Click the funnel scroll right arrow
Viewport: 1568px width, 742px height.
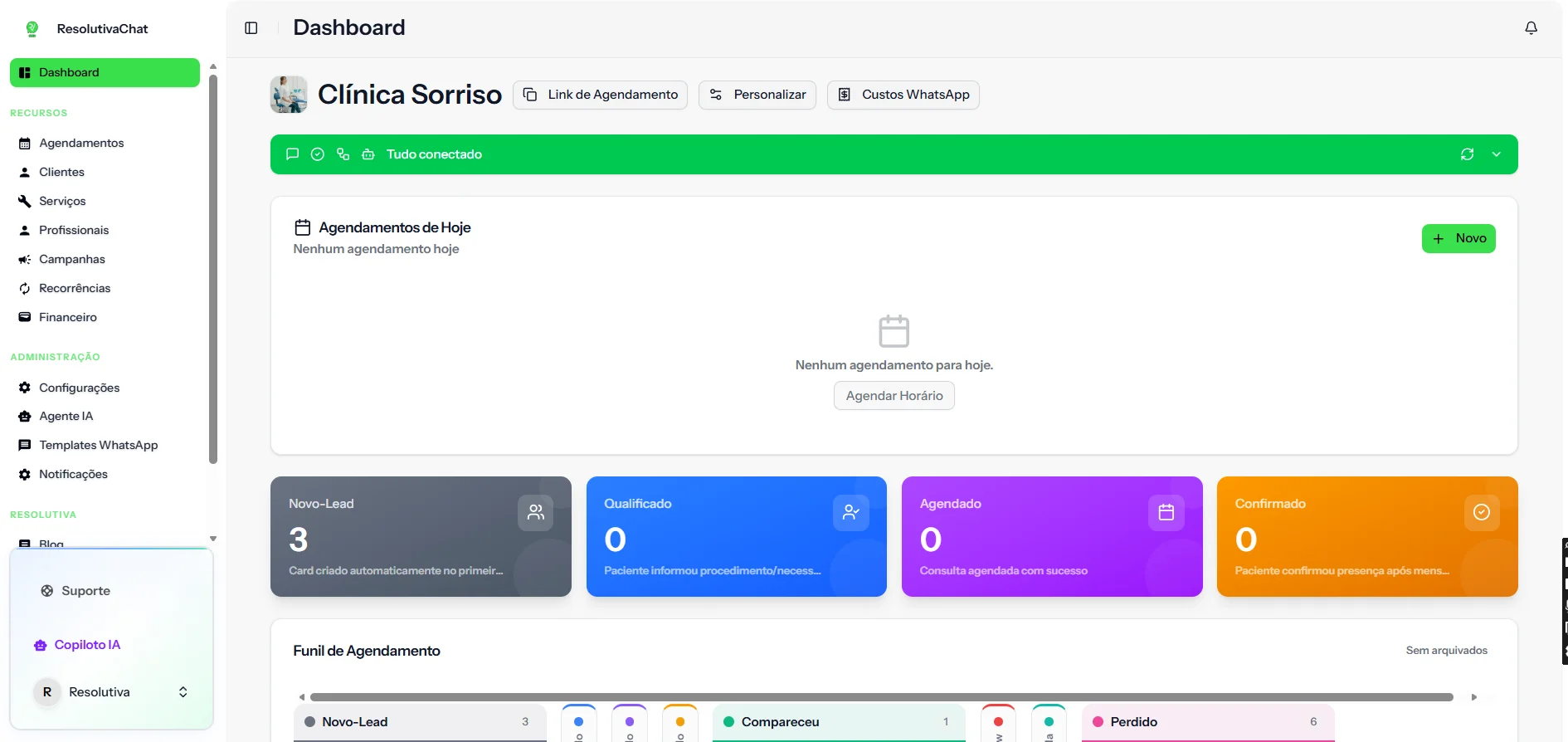[1474, 697]
